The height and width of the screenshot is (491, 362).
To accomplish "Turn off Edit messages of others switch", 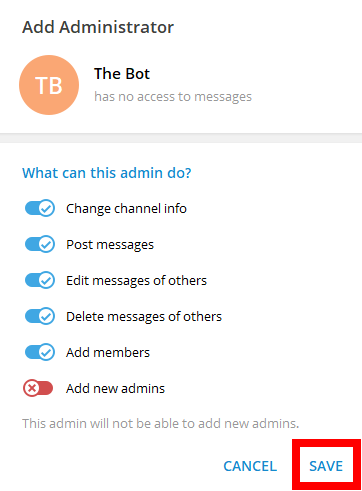I will [x=40, y=280].
